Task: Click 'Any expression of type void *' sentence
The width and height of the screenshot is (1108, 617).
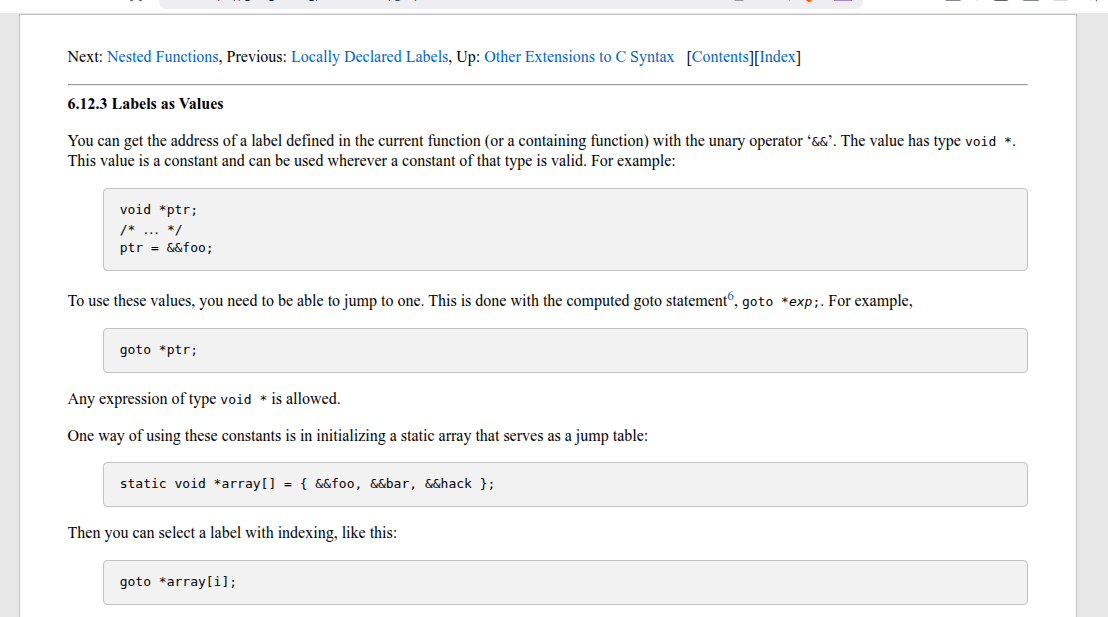Action: click(x=204, y=399)
